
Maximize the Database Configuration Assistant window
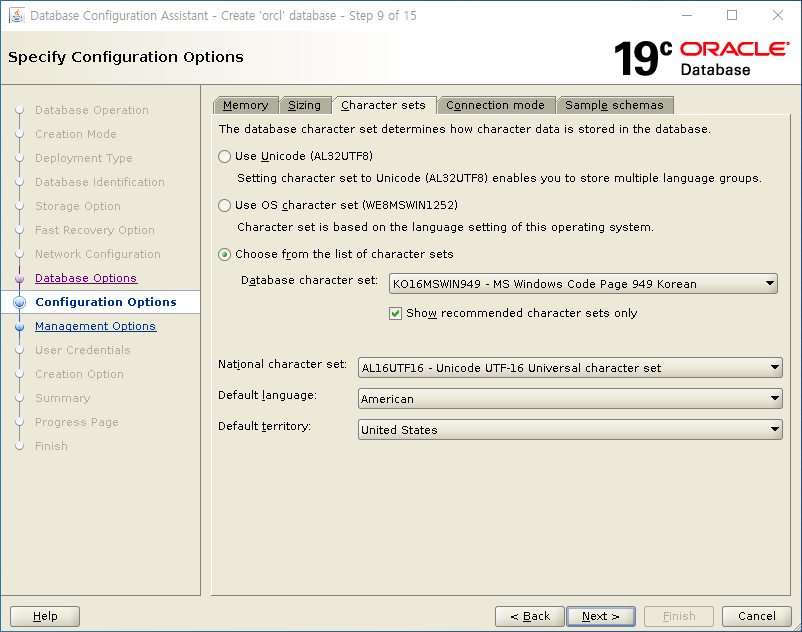click(x=732, y=15)
